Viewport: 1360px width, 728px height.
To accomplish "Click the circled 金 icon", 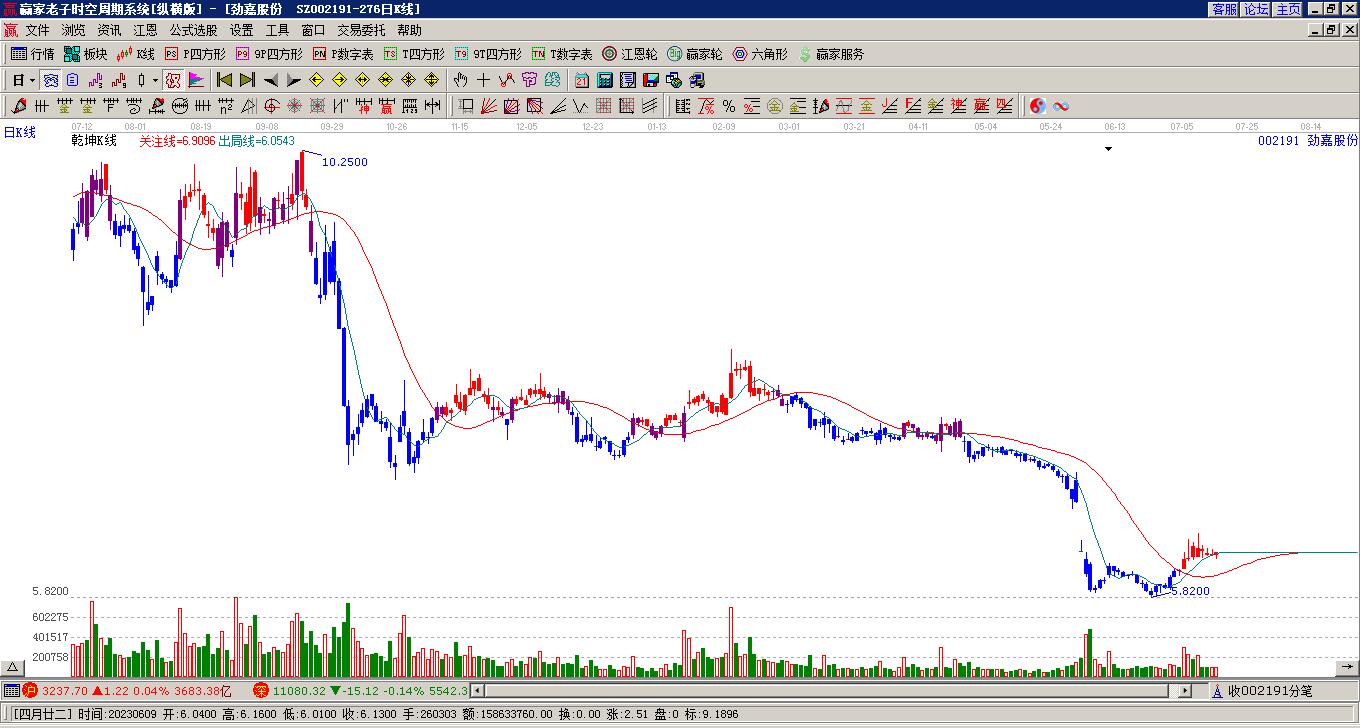I will [x=775, y=105].
